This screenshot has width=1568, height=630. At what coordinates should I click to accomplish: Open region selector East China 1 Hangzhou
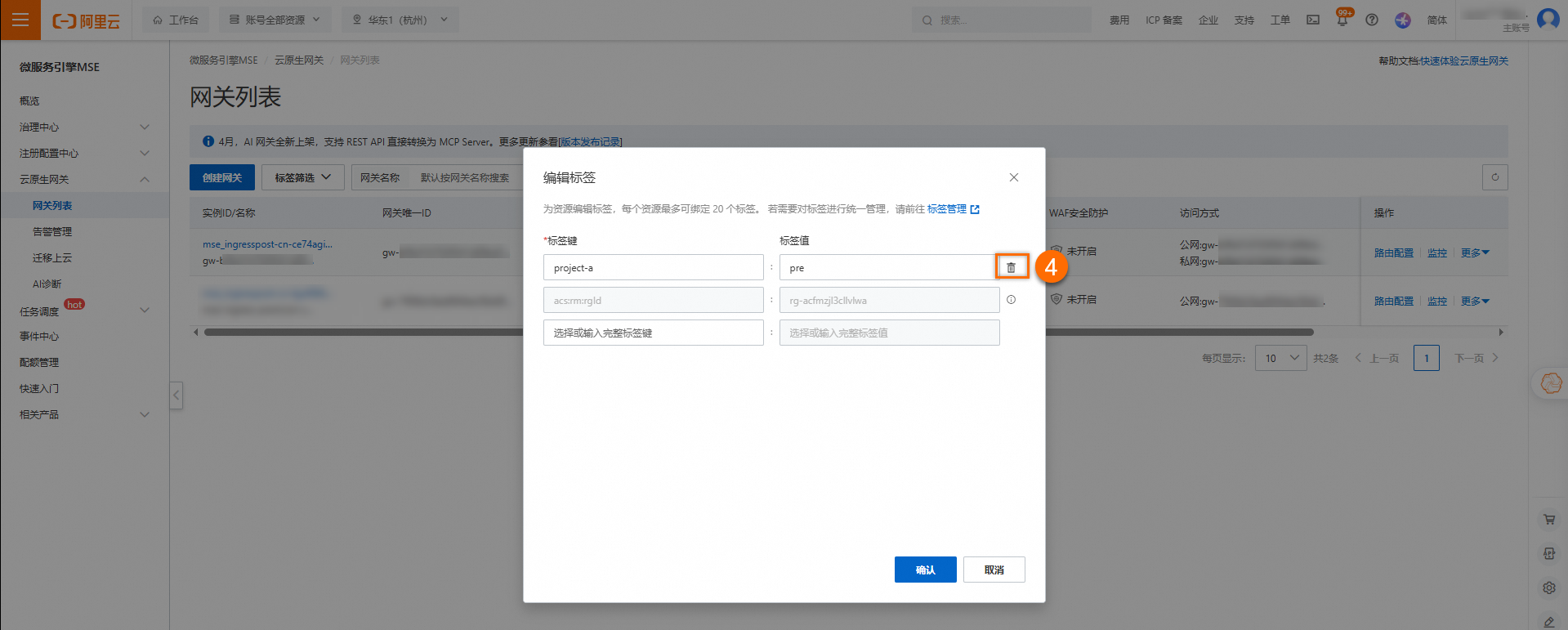coord(400,20)
